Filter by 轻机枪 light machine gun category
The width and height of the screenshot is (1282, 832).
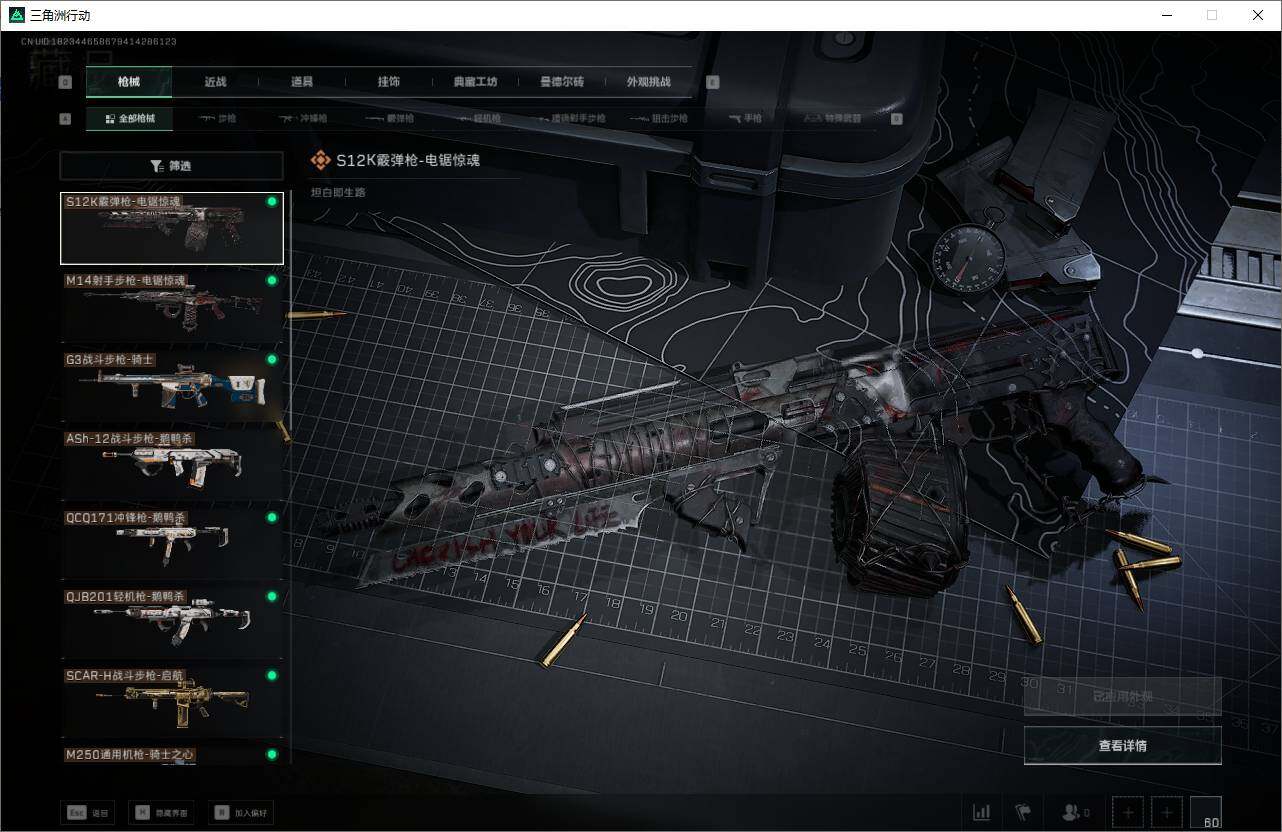(479, 118)
